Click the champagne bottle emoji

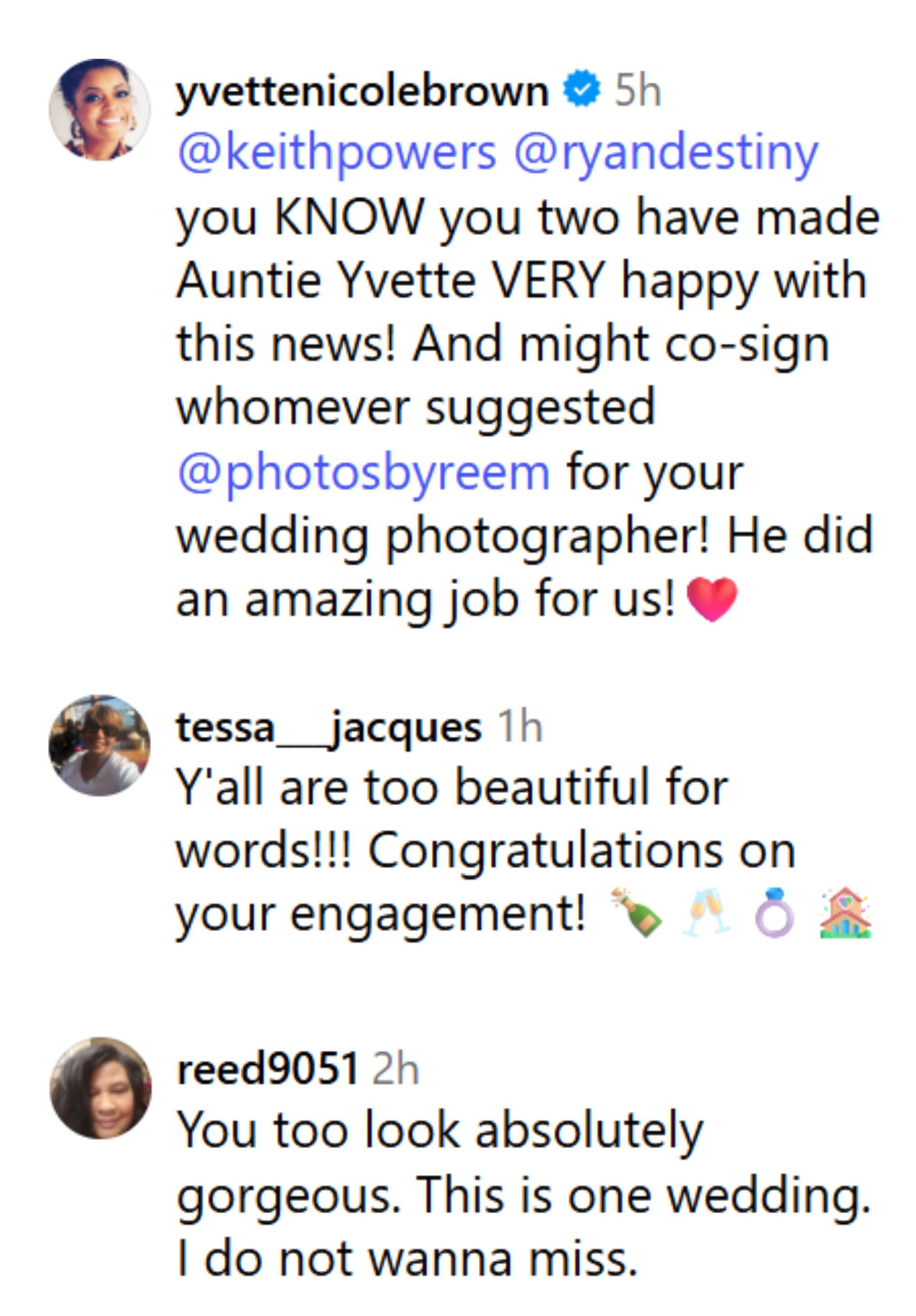tap(637, 913)
